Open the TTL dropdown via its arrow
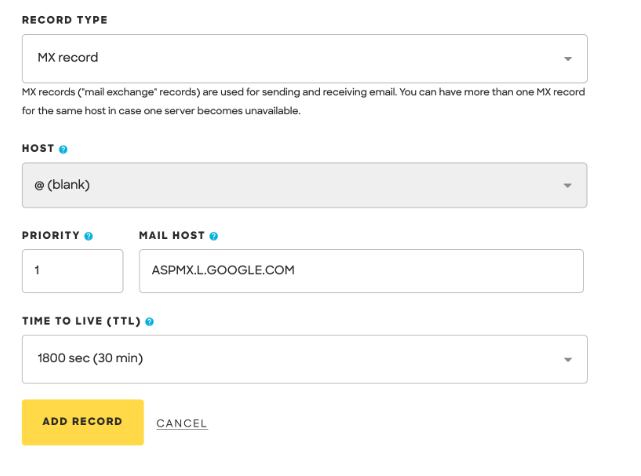The width and height of the screenshot is (641, 476). click(568, 359)
